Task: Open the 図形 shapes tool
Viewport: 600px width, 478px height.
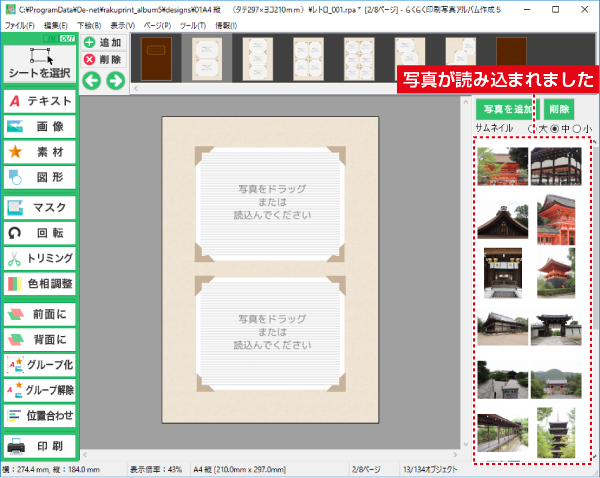Action: pos(39,177)
